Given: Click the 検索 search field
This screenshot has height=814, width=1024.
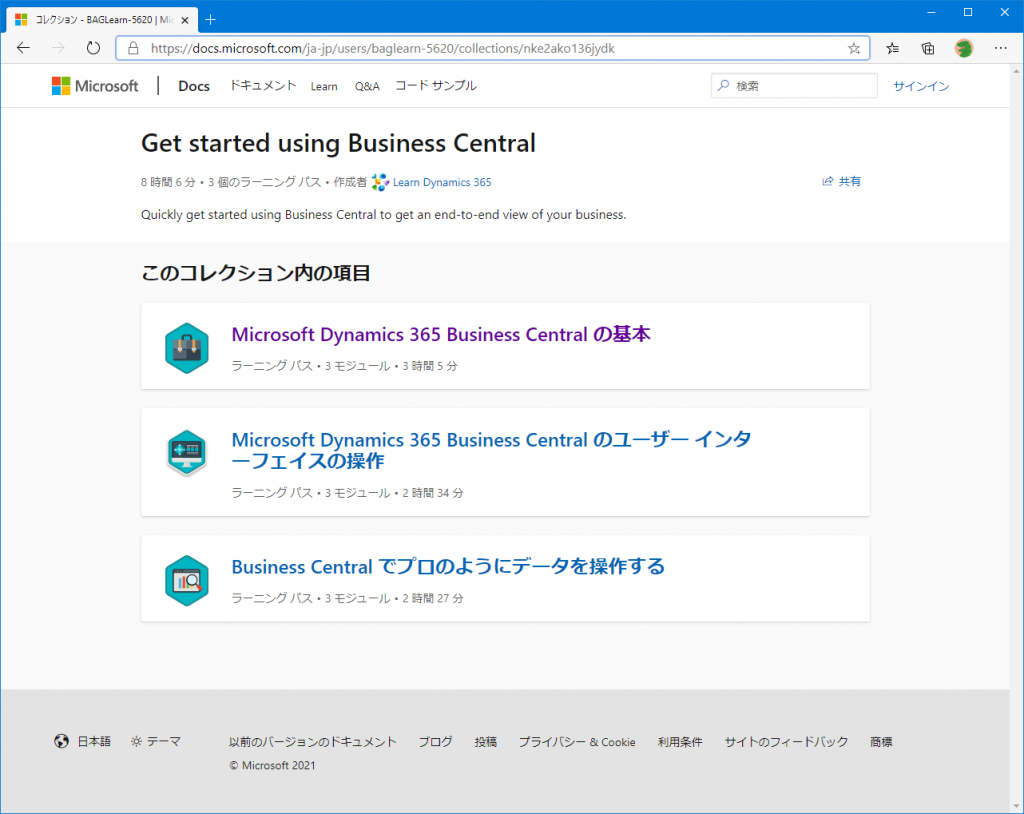Looking at the screenshot, I should click(x=794, y=86).
